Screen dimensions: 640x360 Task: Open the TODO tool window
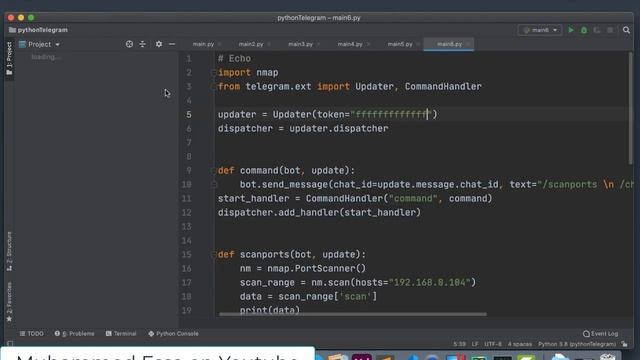31,333
